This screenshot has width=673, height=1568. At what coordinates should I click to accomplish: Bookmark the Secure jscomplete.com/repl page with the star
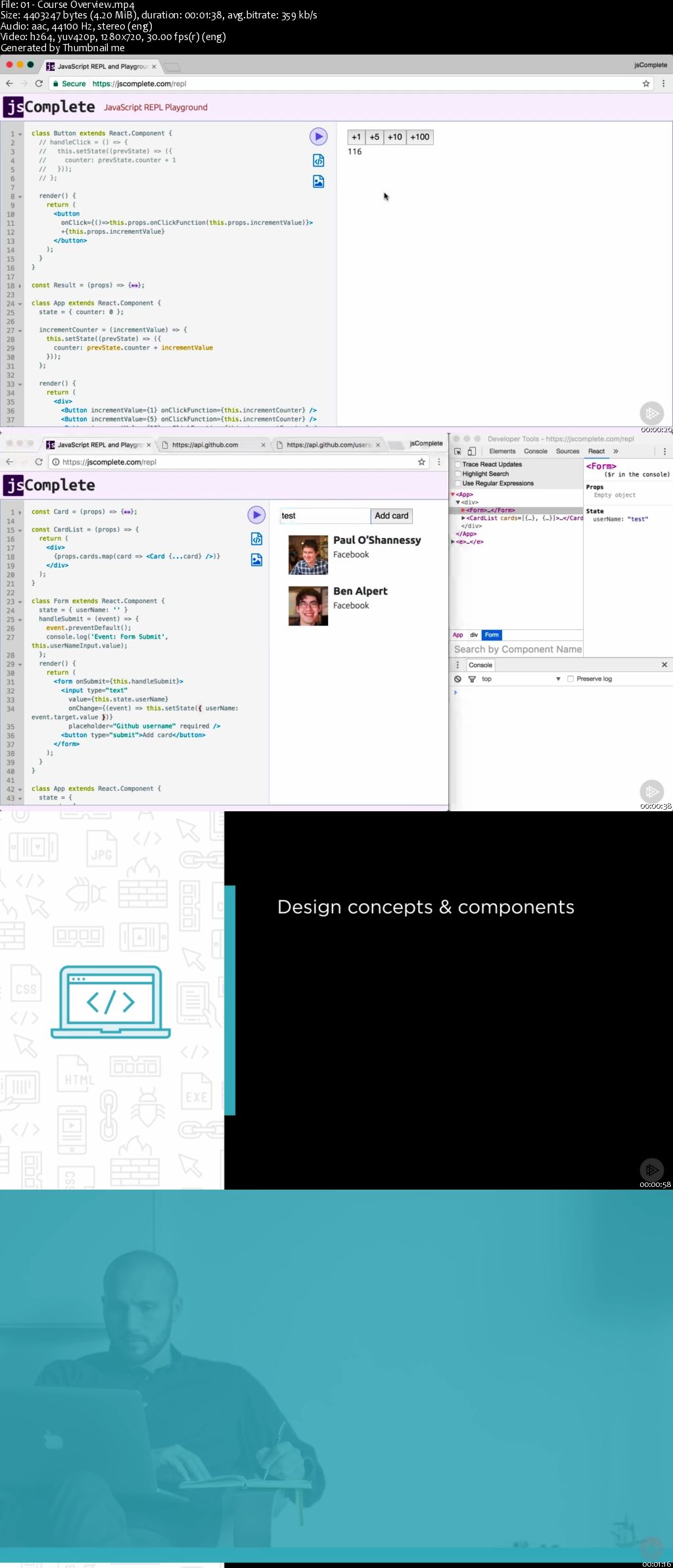tap(646, 83)
